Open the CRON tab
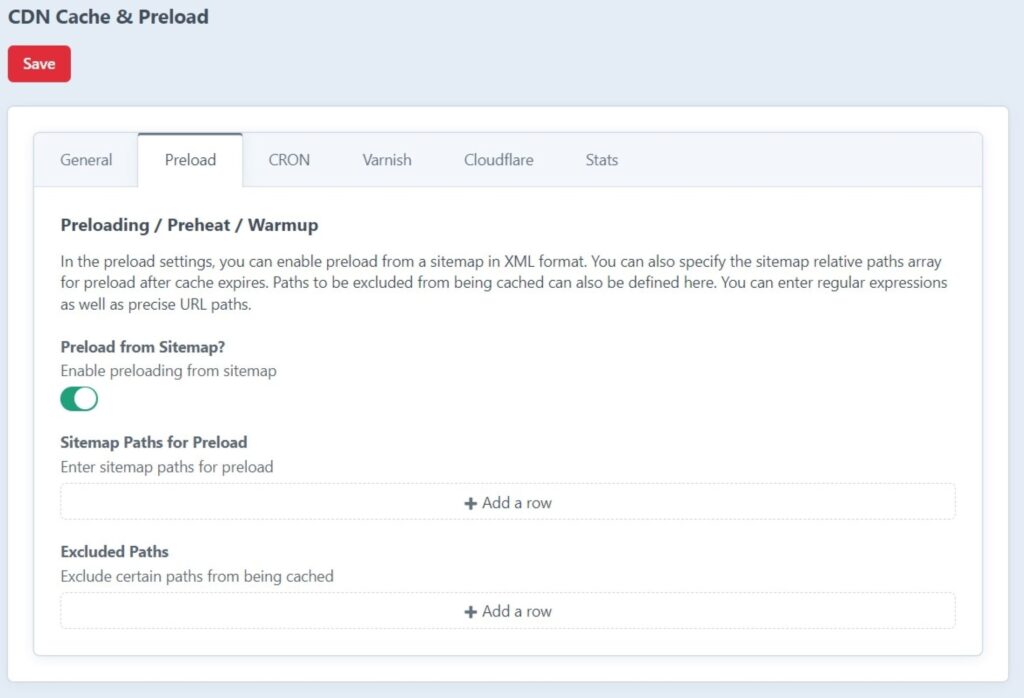Image resolution: width=1024 pixels, height=698 pixels. [x=288, y=160]
